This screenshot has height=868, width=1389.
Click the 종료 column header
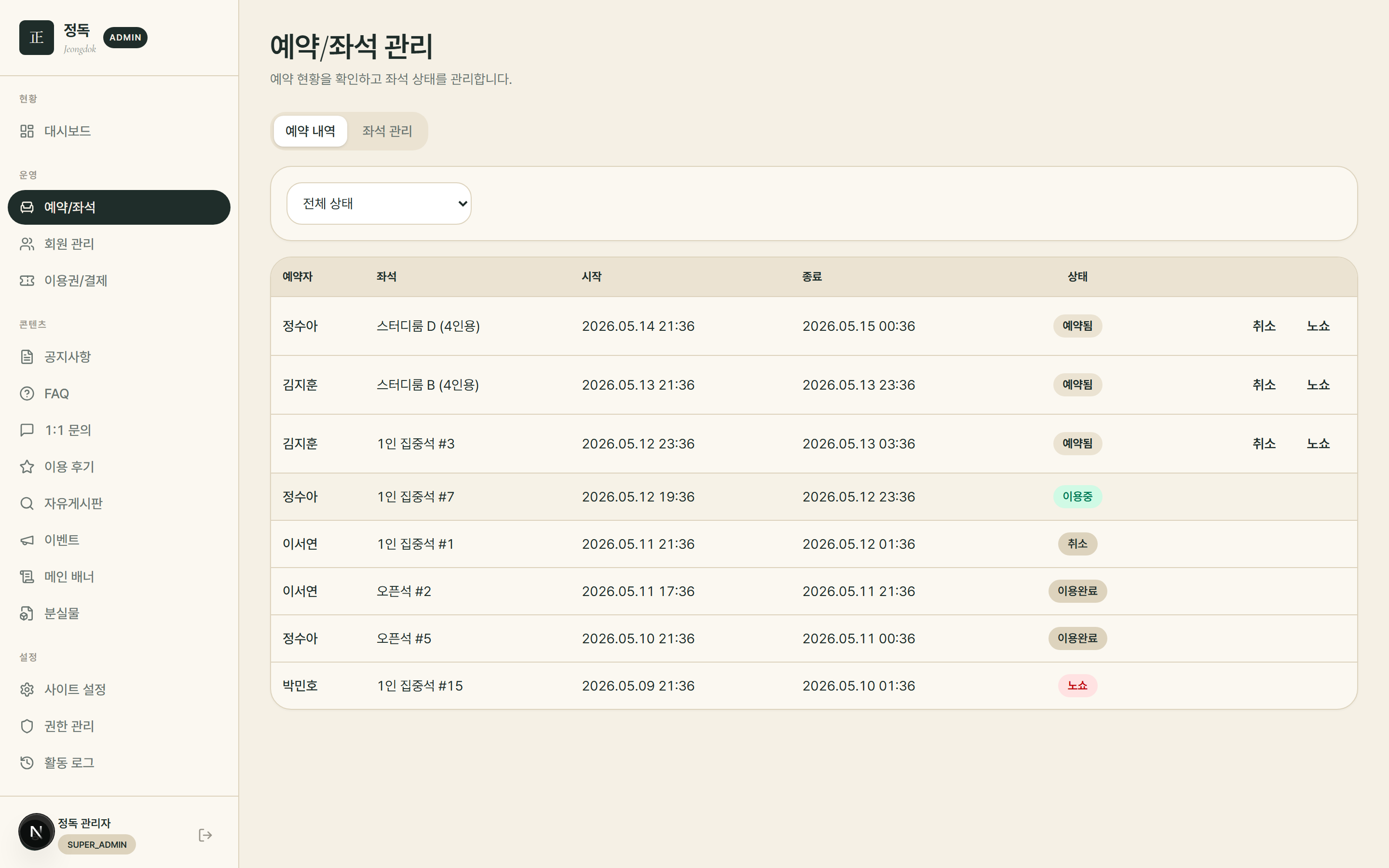coord(812,277)
